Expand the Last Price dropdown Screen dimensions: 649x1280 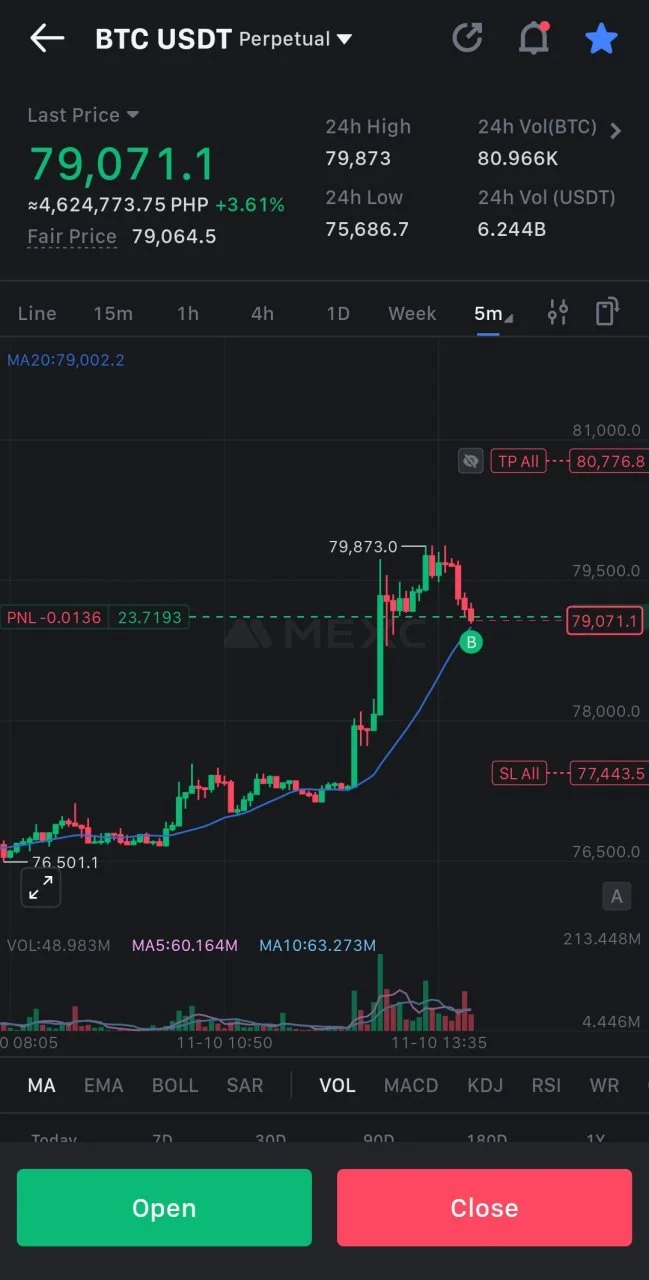(x=83, y=115)
